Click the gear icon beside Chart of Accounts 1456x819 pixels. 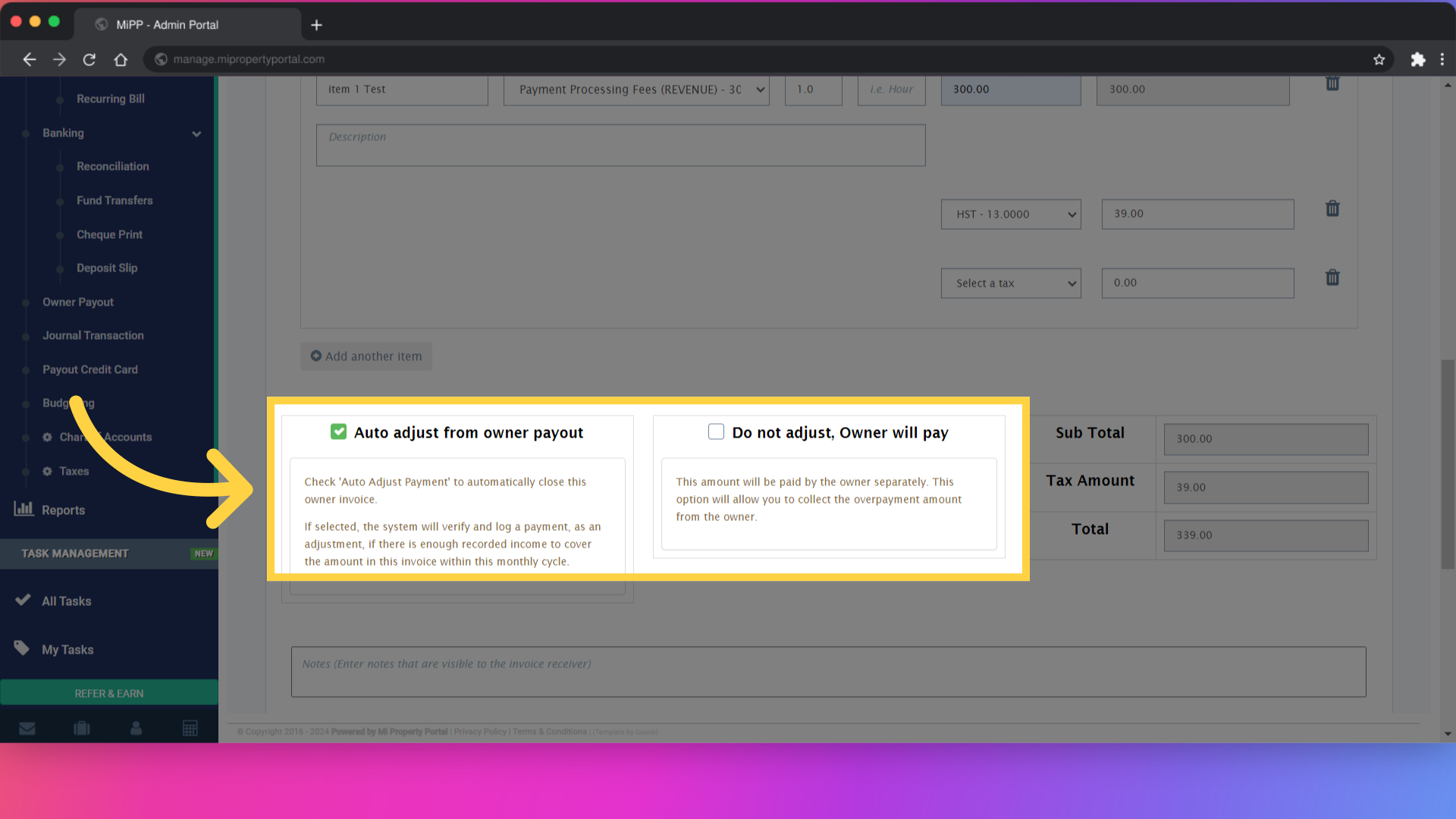47,437
